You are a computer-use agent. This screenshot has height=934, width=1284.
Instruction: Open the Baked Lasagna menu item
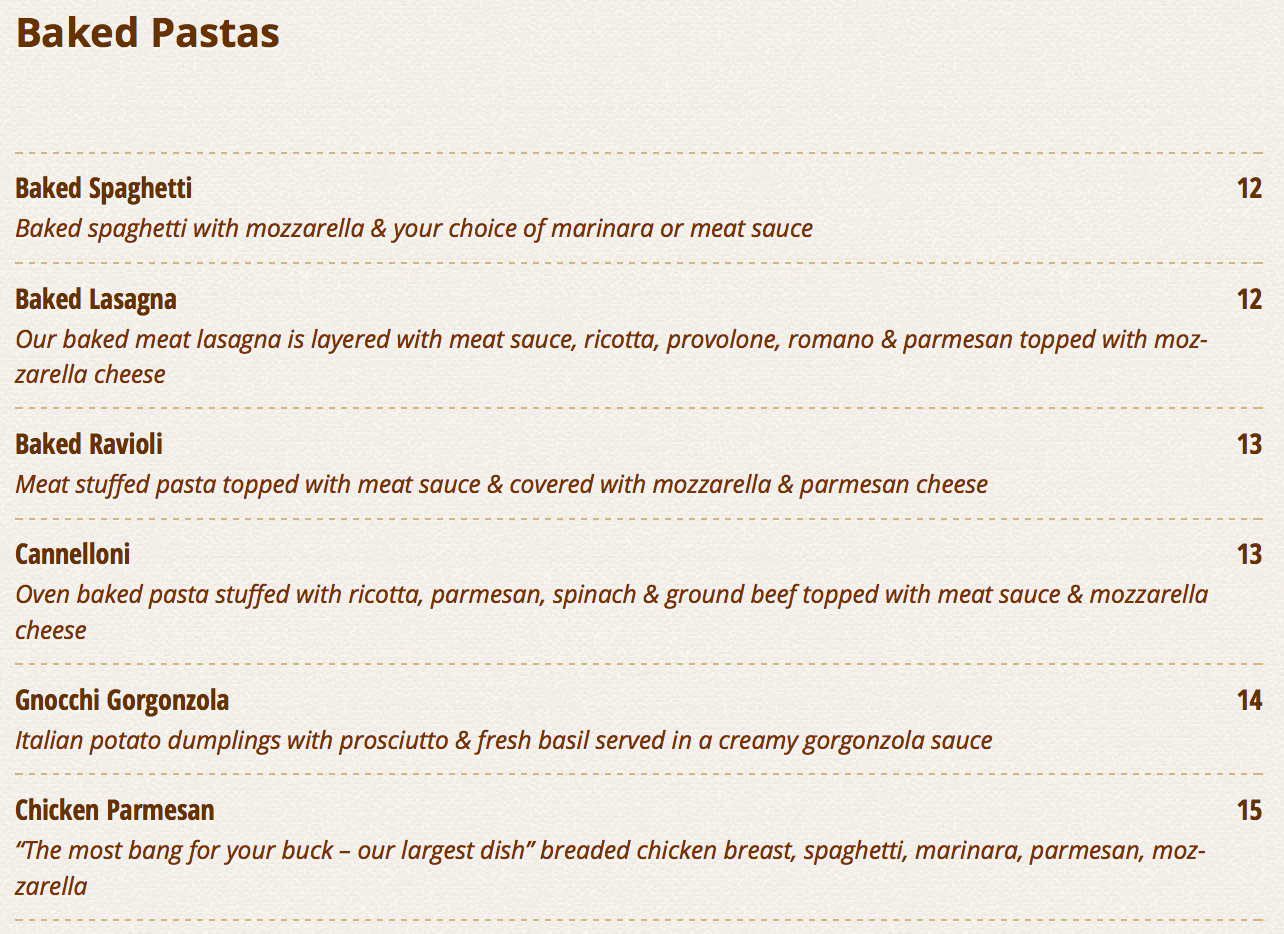coord(96,299)
